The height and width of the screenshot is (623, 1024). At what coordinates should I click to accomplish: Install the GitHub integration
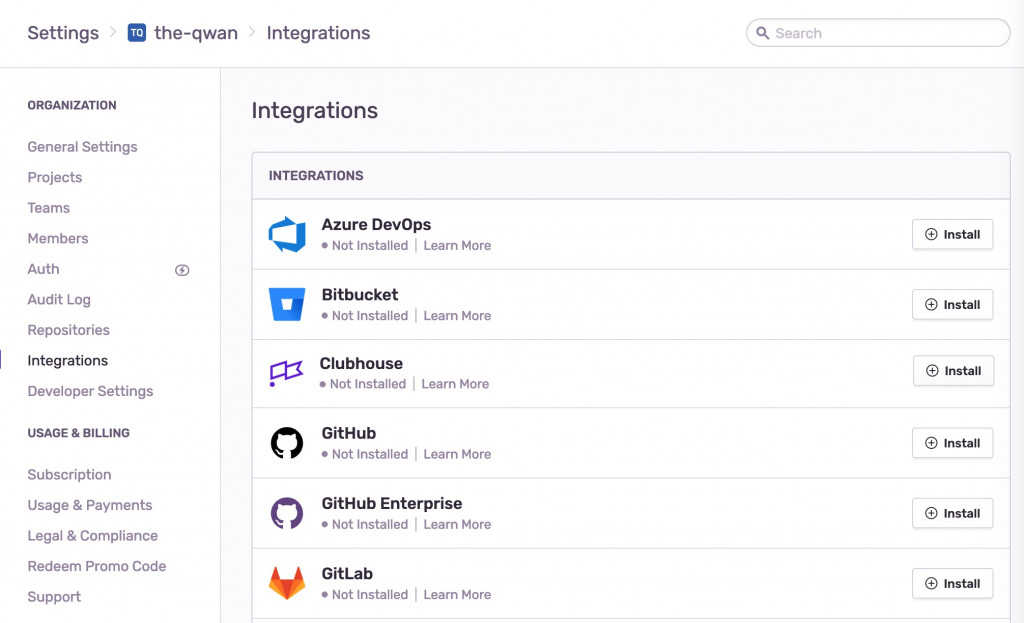[952, 443]
